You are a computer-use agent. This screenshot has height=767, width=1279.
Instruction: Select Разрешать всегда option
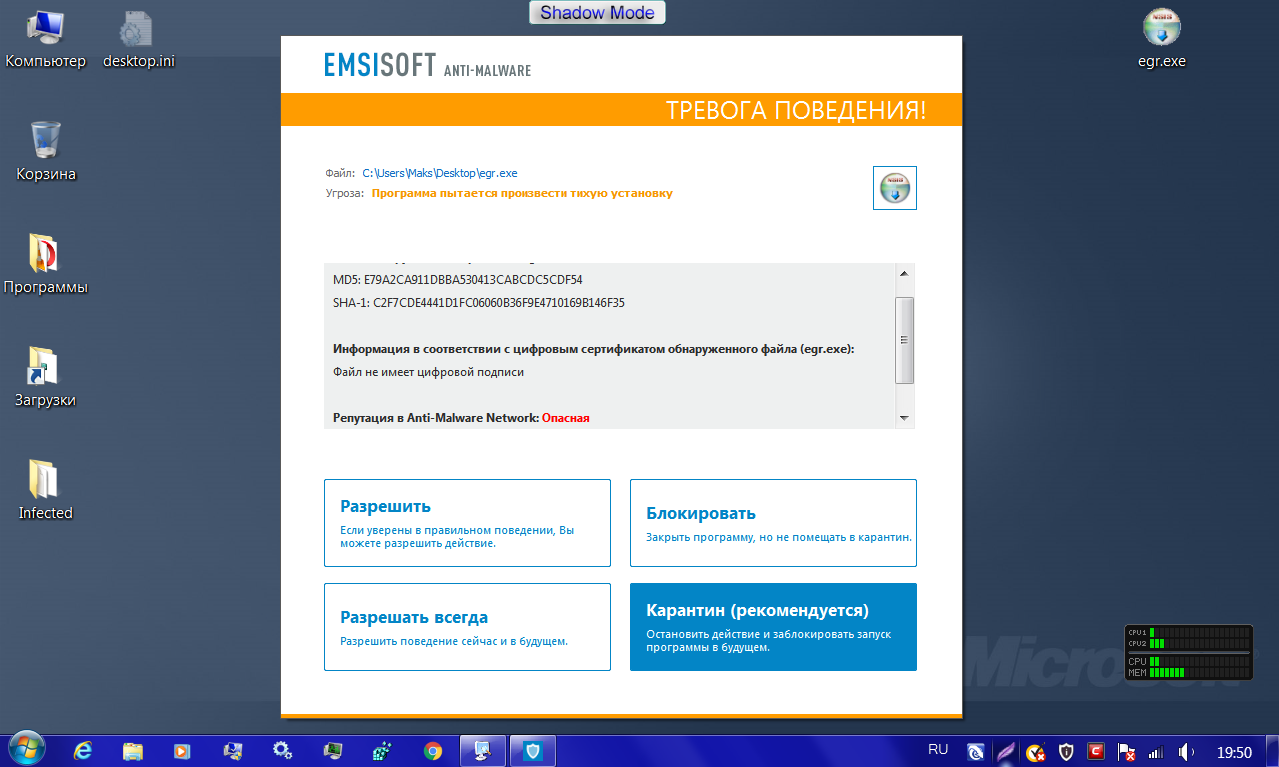(x=467, y=627)
